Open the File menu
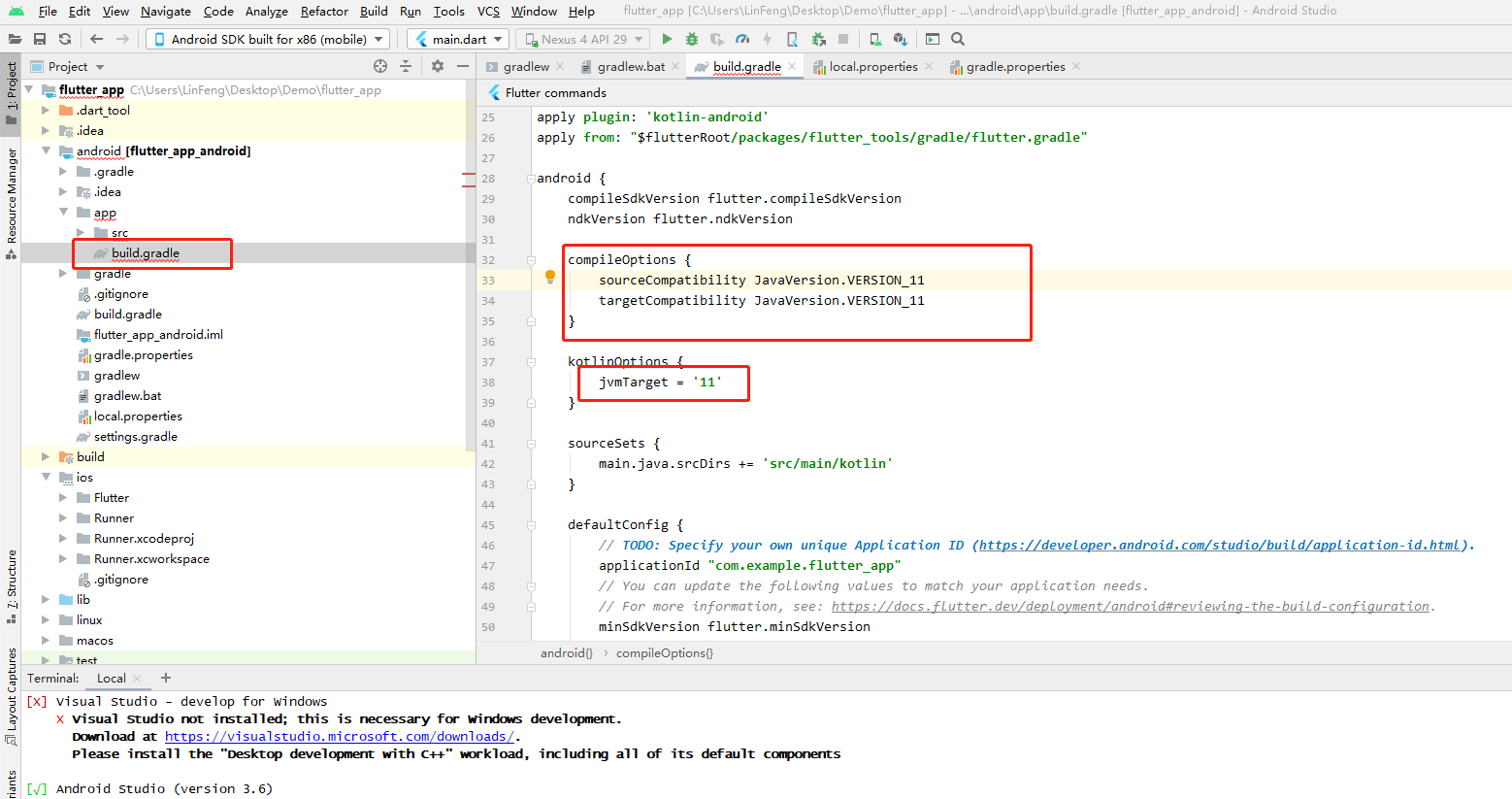Image resolution: width=1512 pixels, height=799 pixels. click(48, 11)
